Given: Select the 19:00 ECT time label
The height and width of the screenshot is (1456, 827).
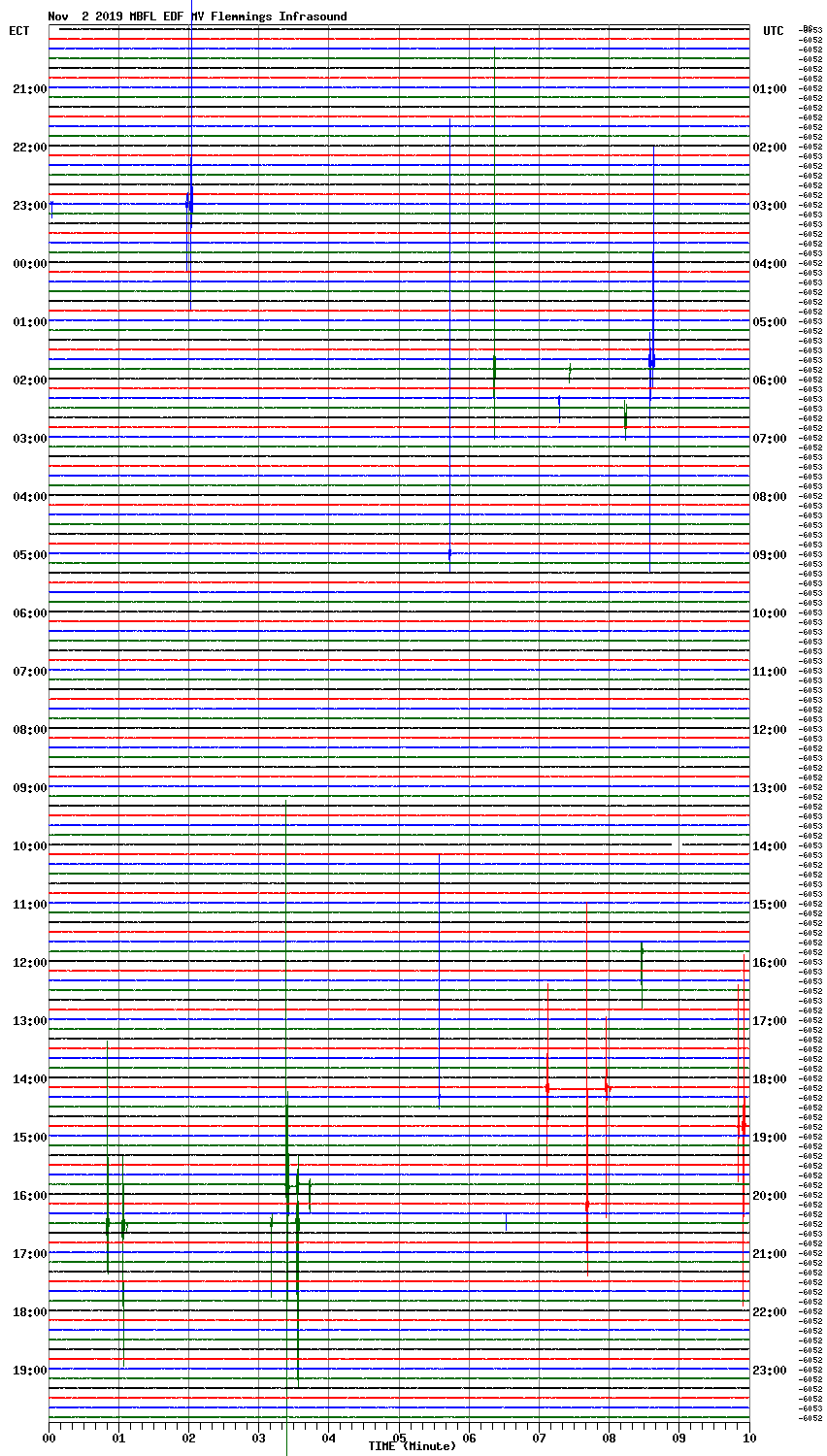Looking at the screenshot, I should tap(29, 1371).
